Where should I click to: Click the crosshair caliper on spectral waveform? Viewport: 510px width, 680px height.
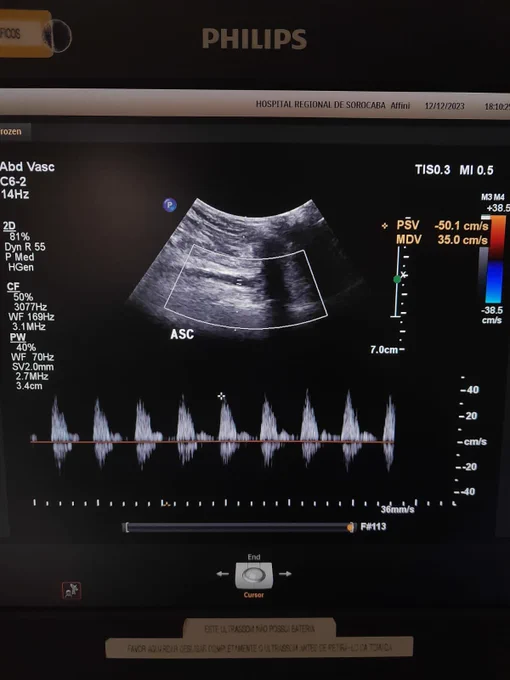point(222,396)
